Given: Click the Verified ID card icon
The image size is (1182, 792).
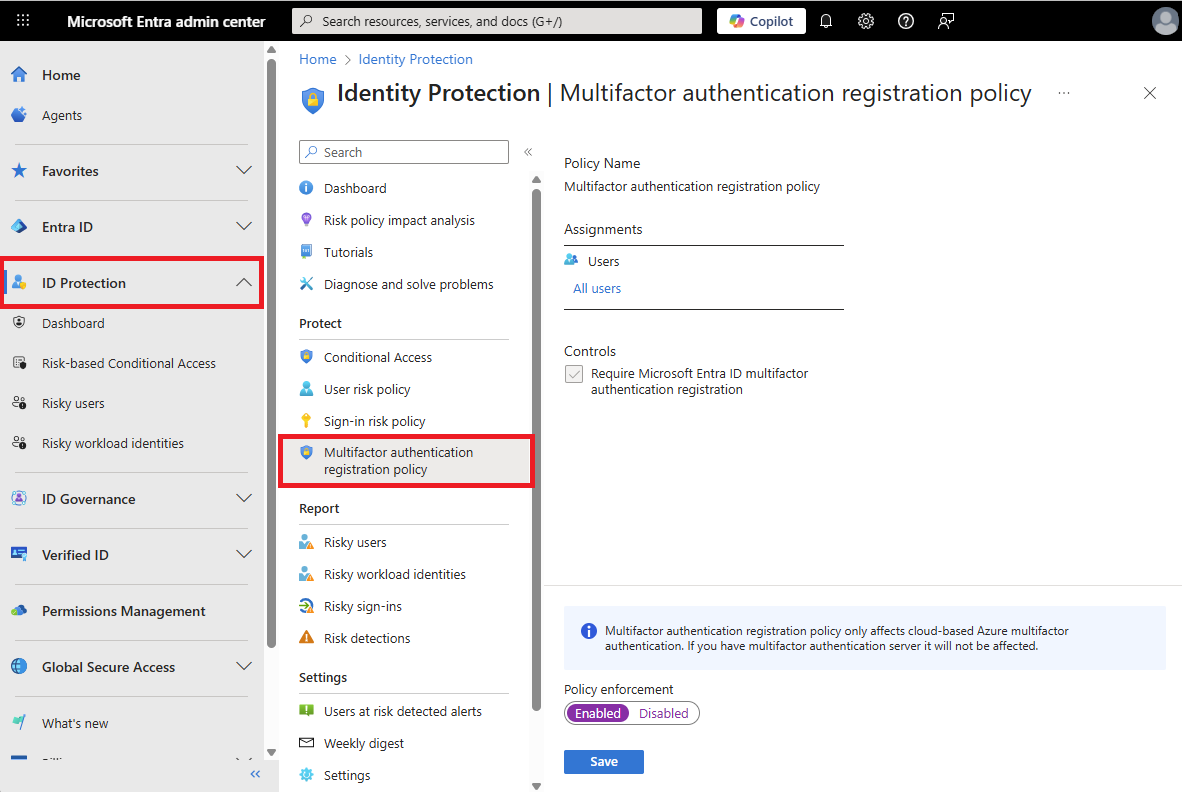Looking at the screenshot, I should (20, 554).
